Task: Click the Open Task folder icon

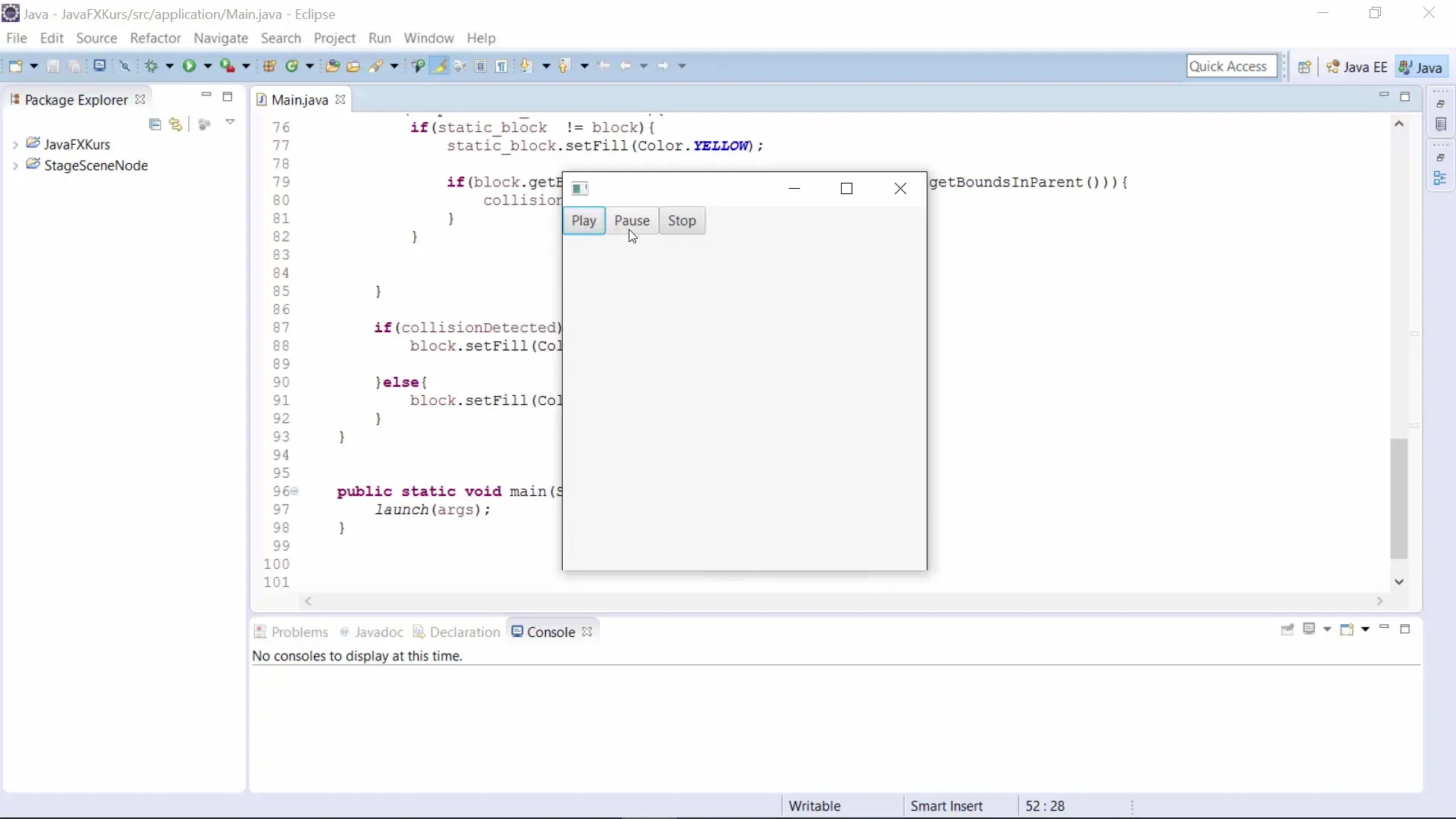Action: coord(353,66)
